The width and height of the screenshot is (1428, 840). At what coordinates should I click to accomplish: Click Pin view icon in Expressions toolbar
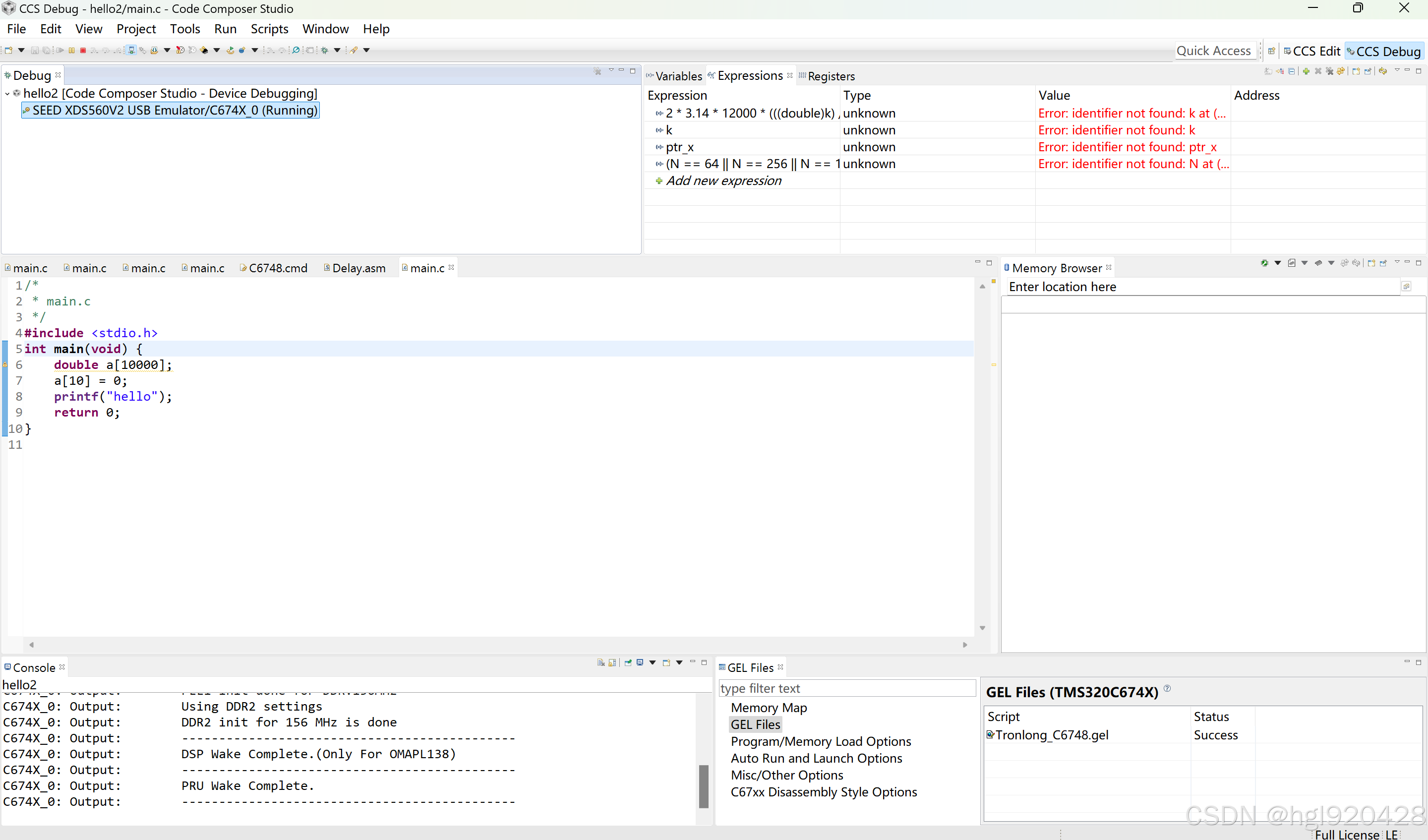click(x=1368, y=71)
